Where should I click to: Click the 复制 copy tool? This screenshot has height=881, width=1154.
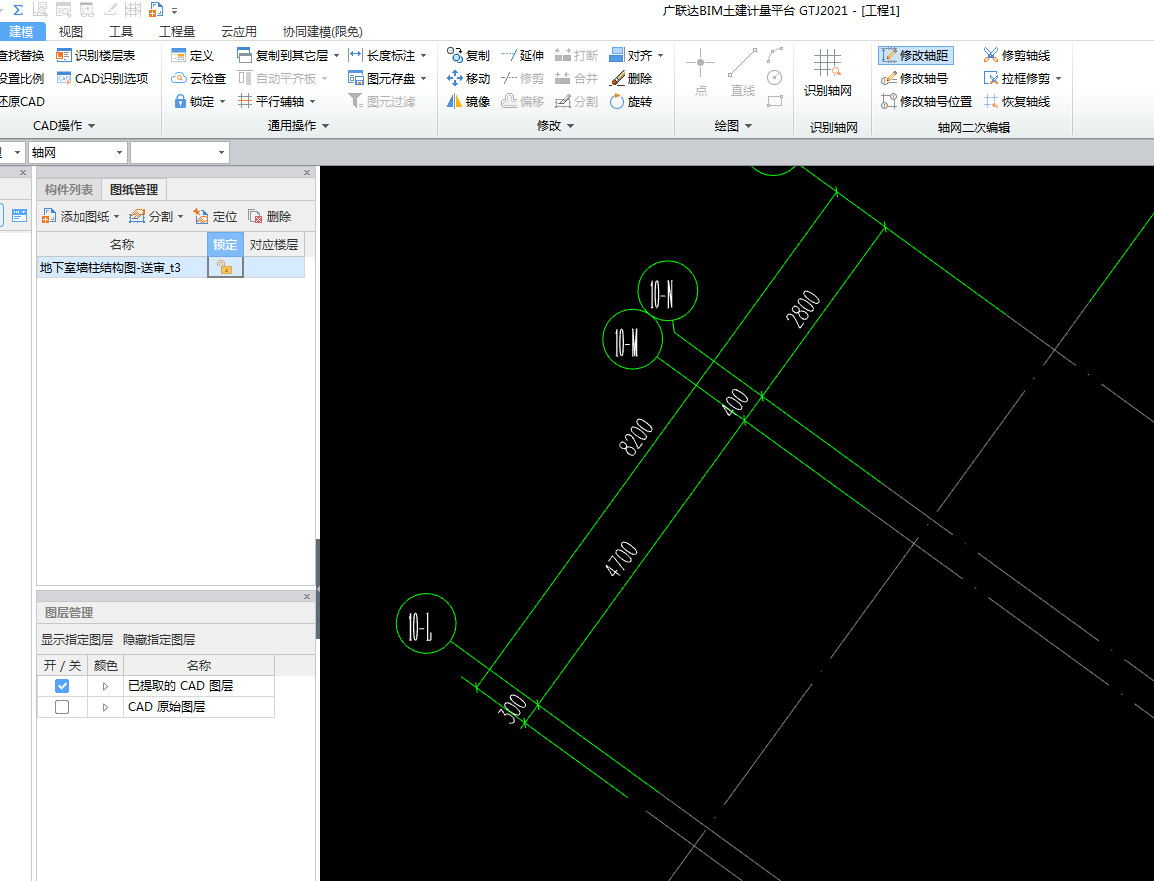tap(468, 56)
